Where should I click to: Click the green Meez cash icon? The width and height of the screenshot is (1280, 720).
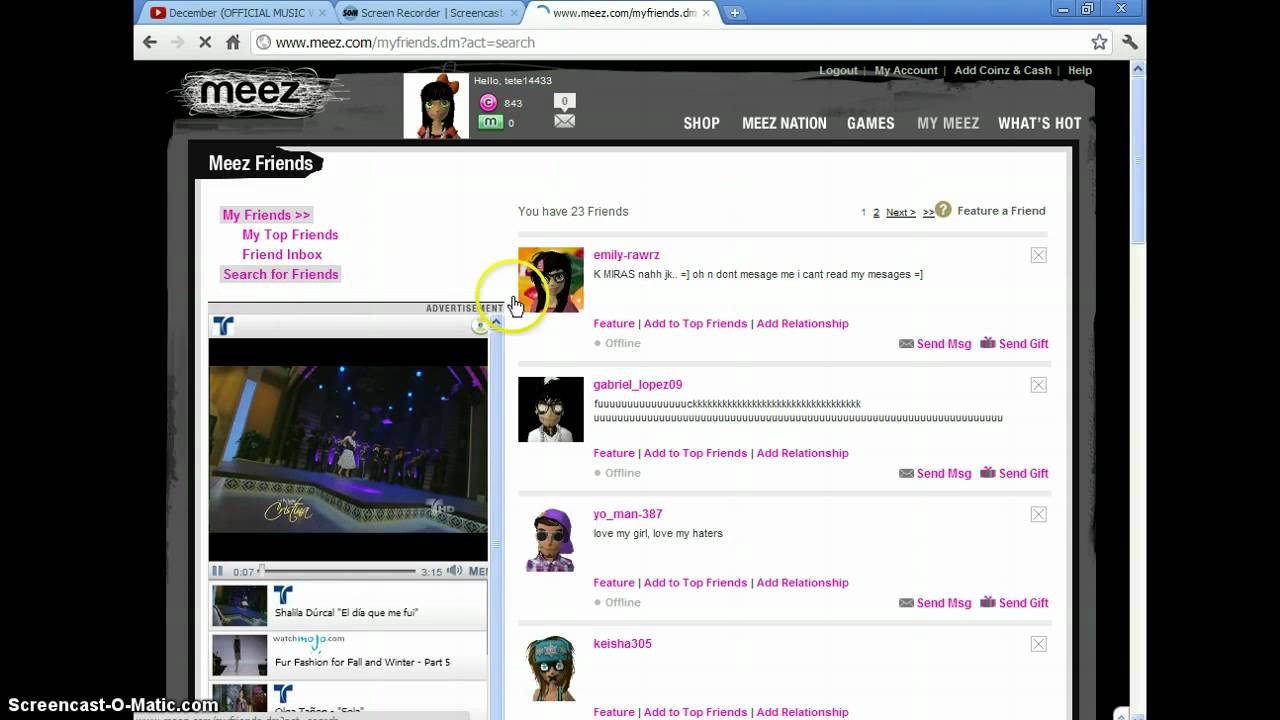(x=490, y=122)
